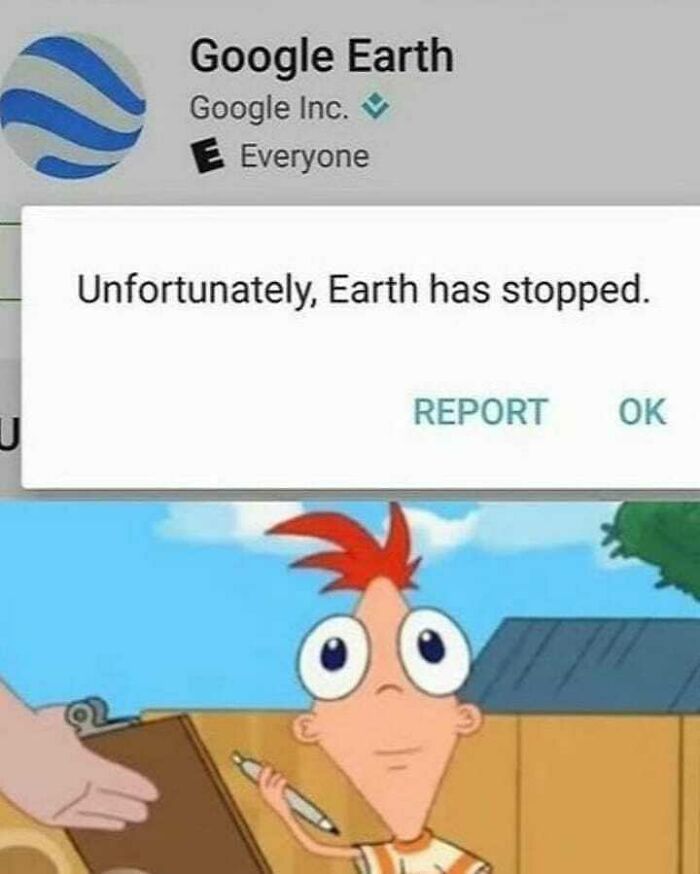Tap the verified developer diamond badge
Screen dimensions: 700x874
[376, 106]
